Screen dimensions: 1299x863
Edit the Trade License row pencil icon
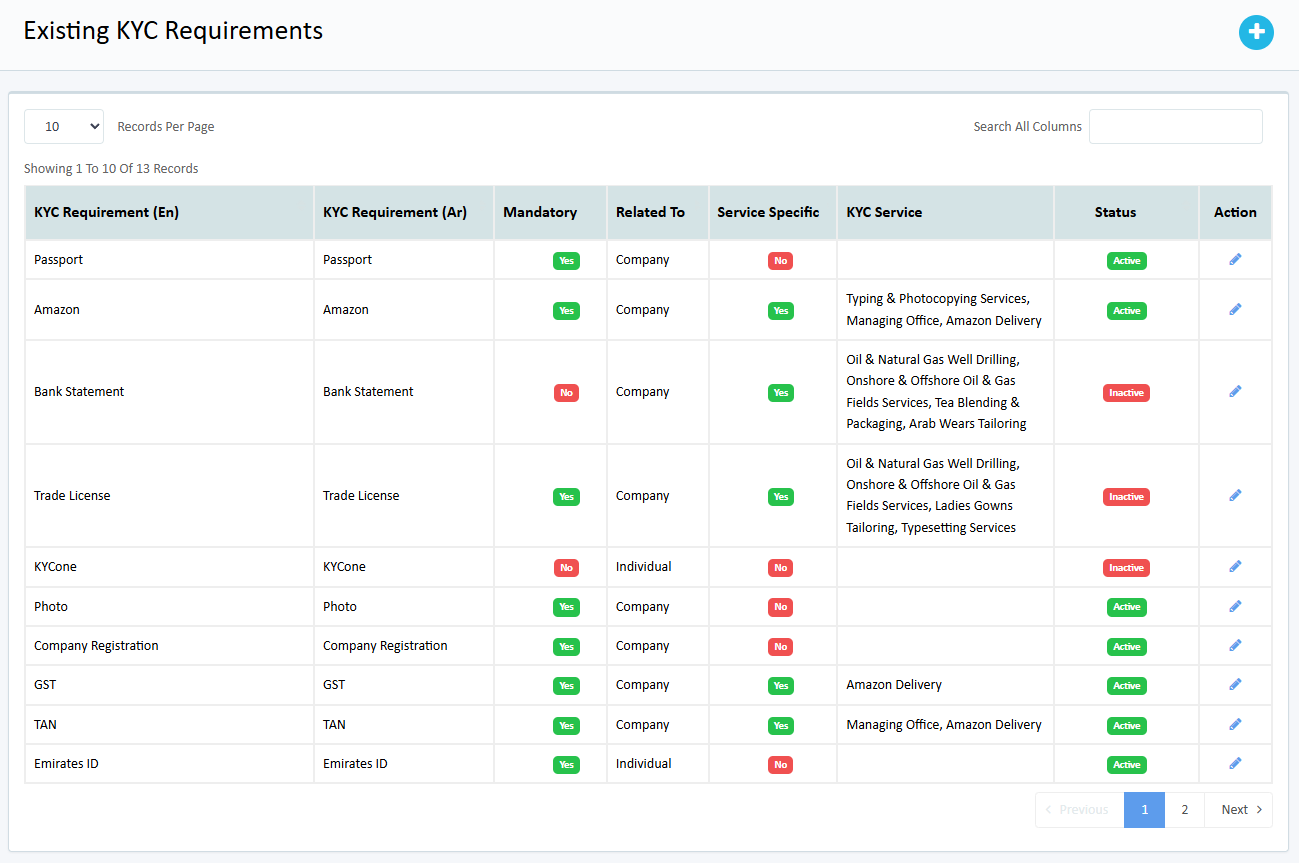1235,495
